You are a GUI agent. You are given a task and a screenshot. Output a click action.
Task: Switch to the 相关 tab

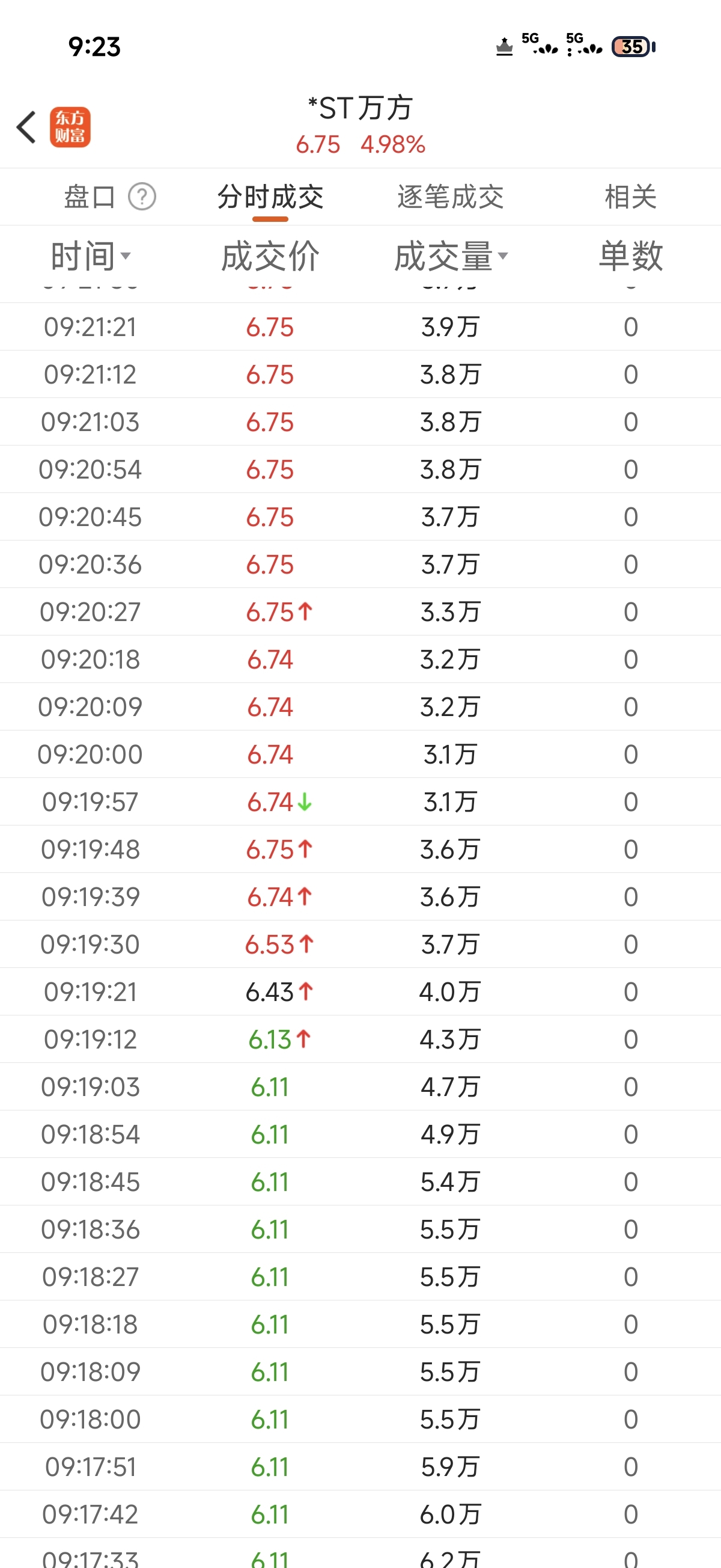pyautogui.click(x=630, y=197)
